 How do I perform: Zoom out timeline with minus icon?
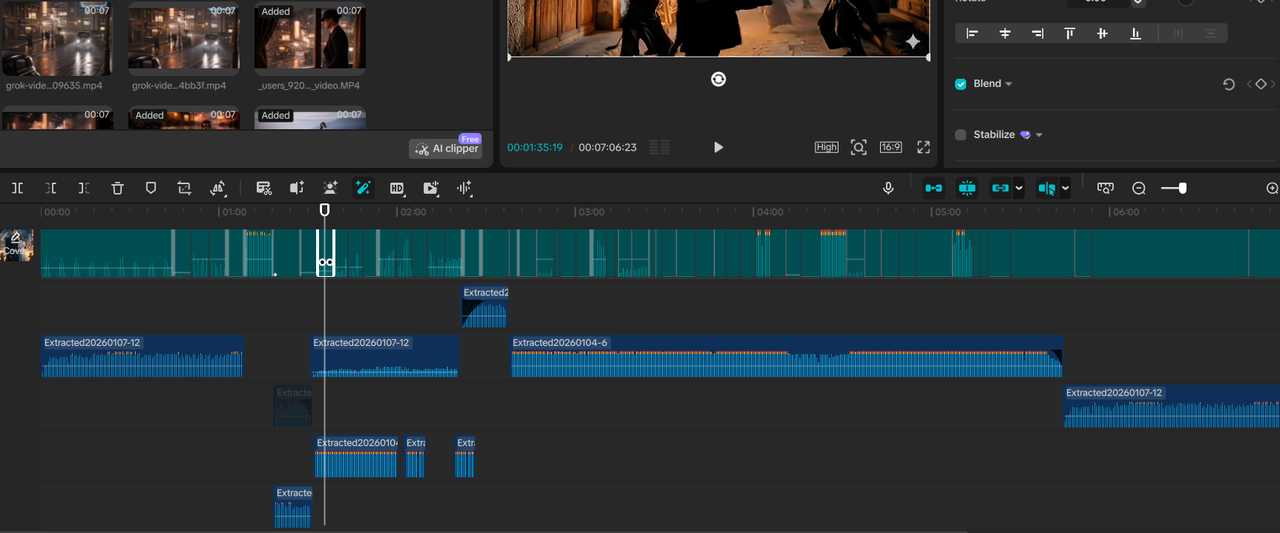(x=1139, y=188)
